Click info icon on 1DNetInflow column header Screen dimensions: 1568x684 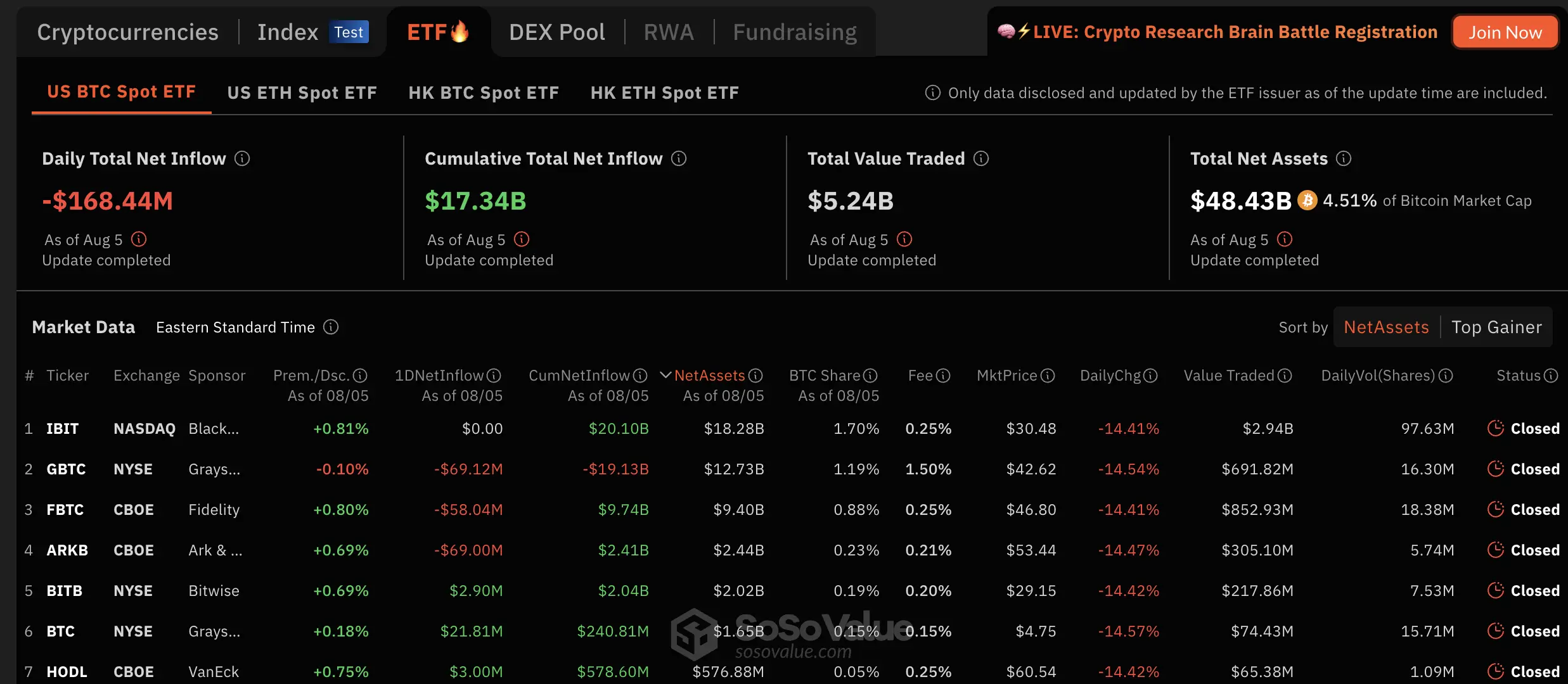tap(494, 376)
